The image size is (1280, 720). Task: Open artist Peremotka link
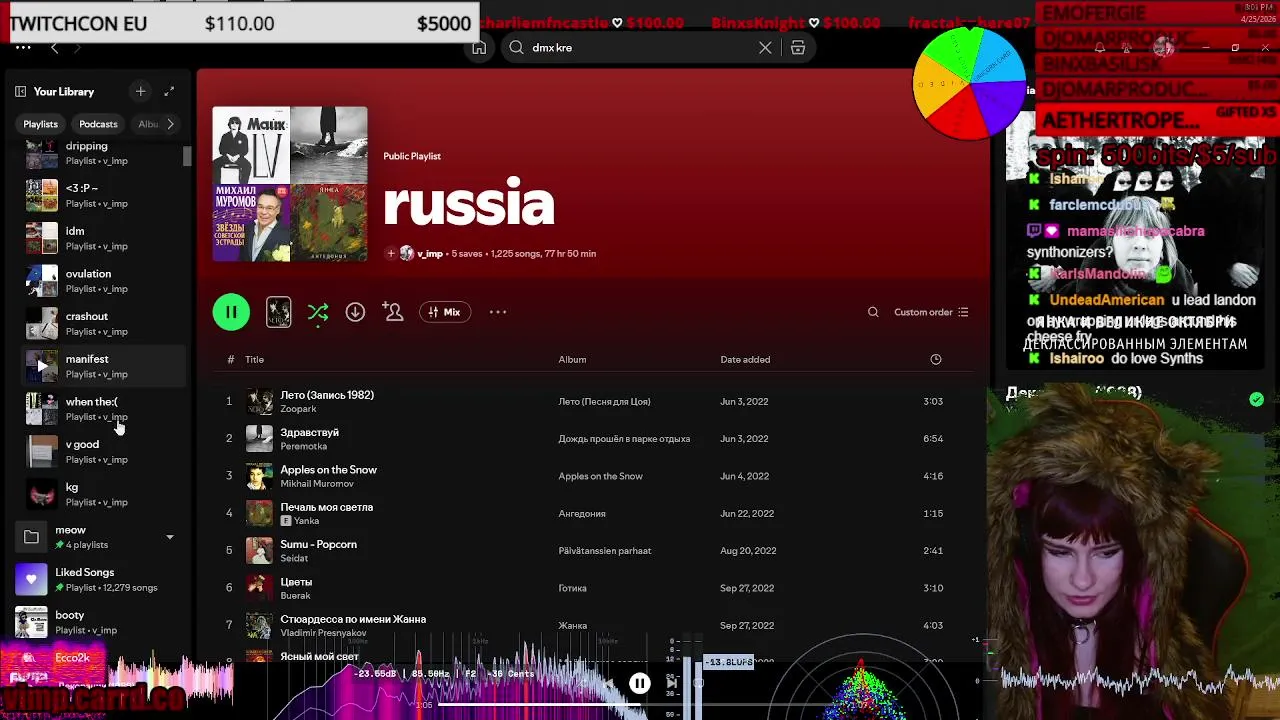(304, 446)
